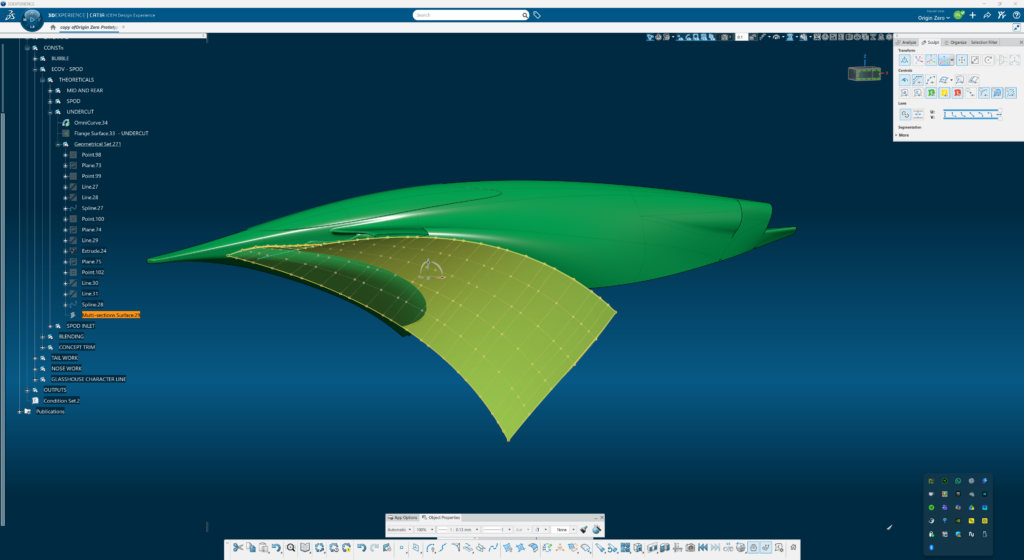Open the Help question mark icon
This screenshot has height=560, width=1024.
1016,15
